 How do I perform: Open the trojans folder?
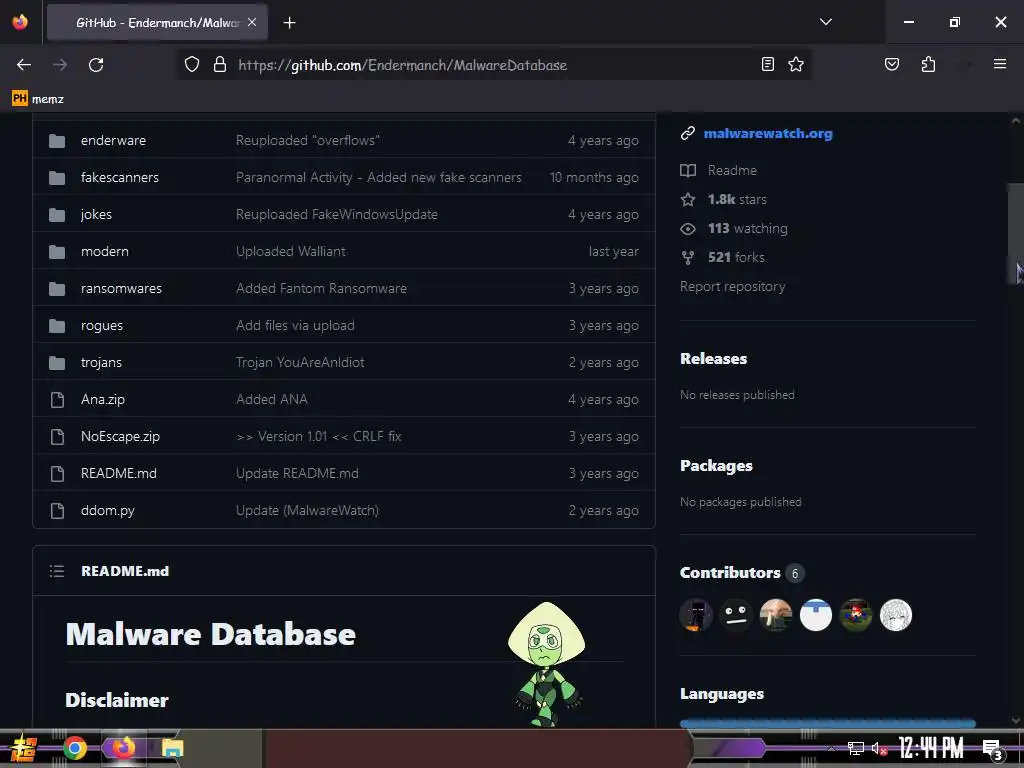(101, 362)
